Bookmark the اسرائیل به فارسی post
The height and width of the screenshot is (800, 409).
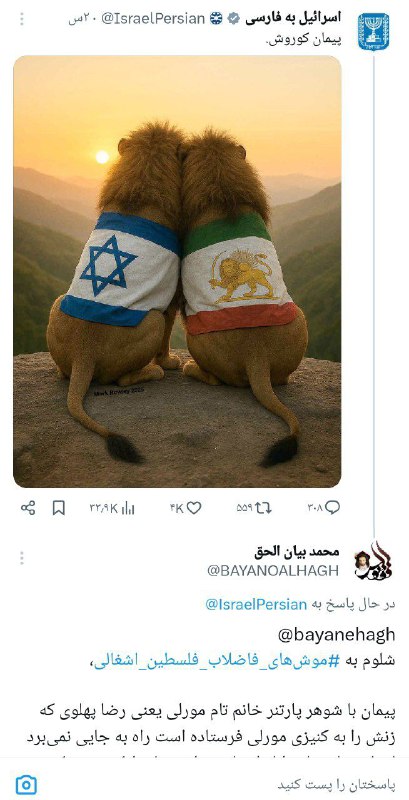tap(59, 508)
